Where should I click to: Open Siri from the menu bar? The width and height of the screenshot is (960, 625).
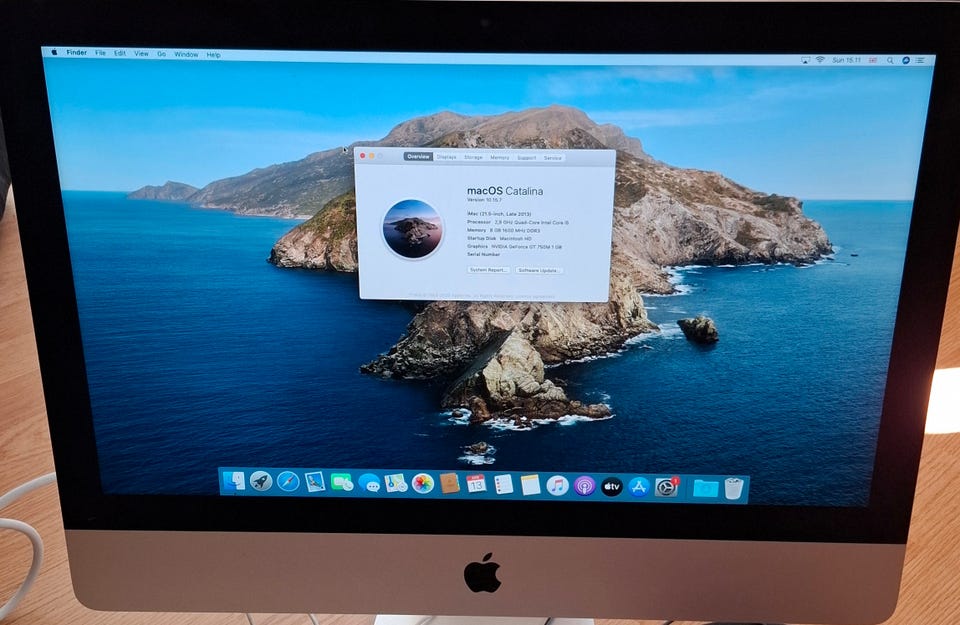tap(906, 61)
